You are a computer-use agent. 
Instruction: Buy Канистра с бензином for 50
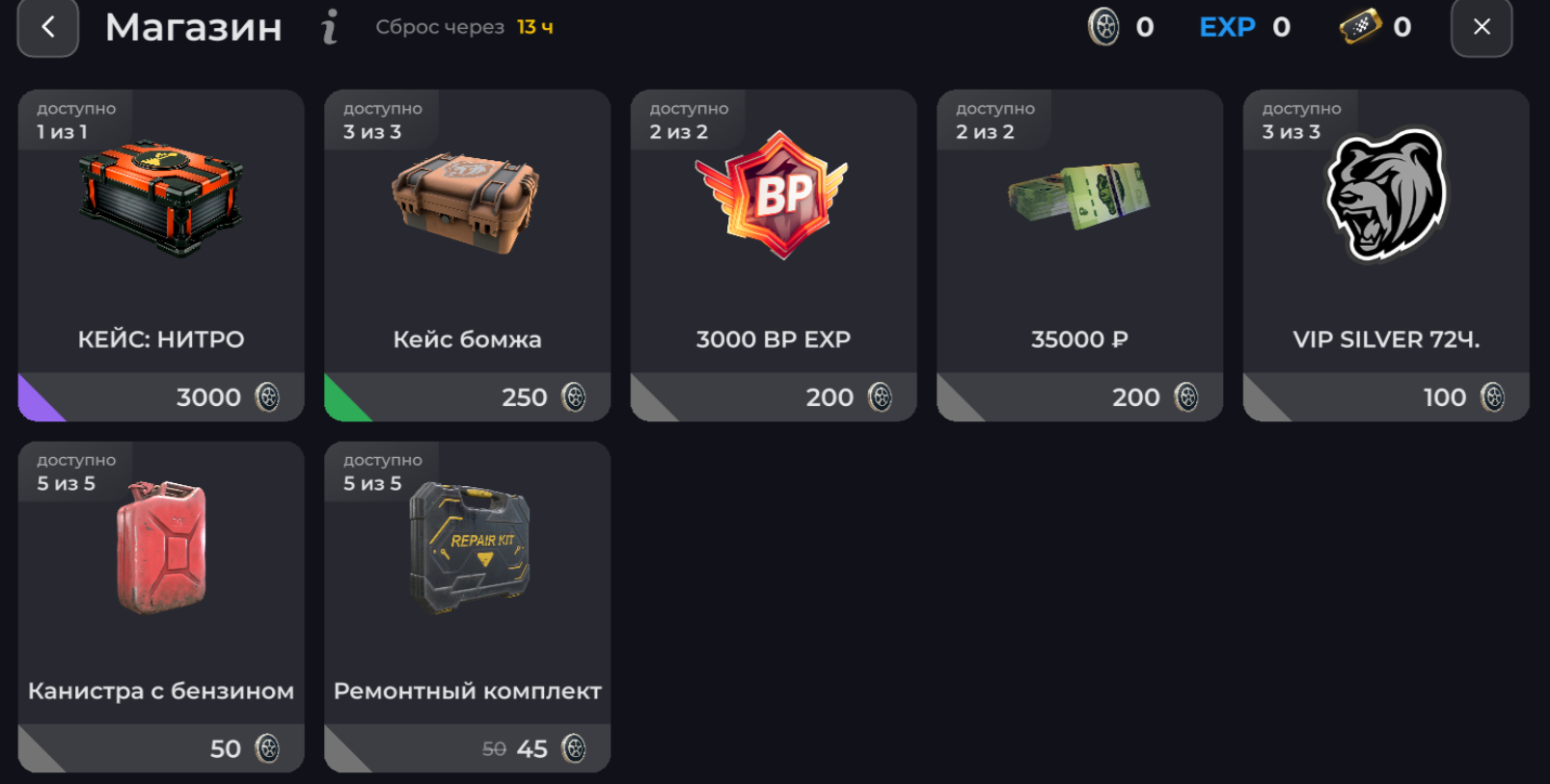161,748
